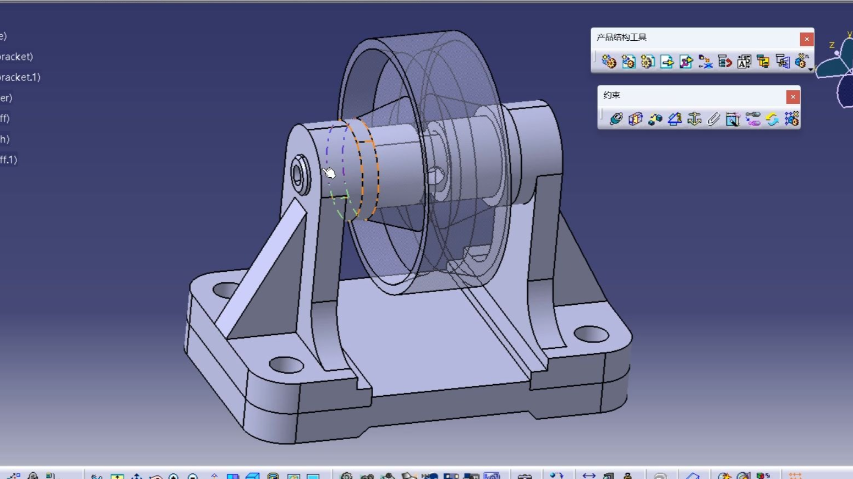853x479 pixels.
Task: Select the tree node ending in 'h)'
Action: 5,139
